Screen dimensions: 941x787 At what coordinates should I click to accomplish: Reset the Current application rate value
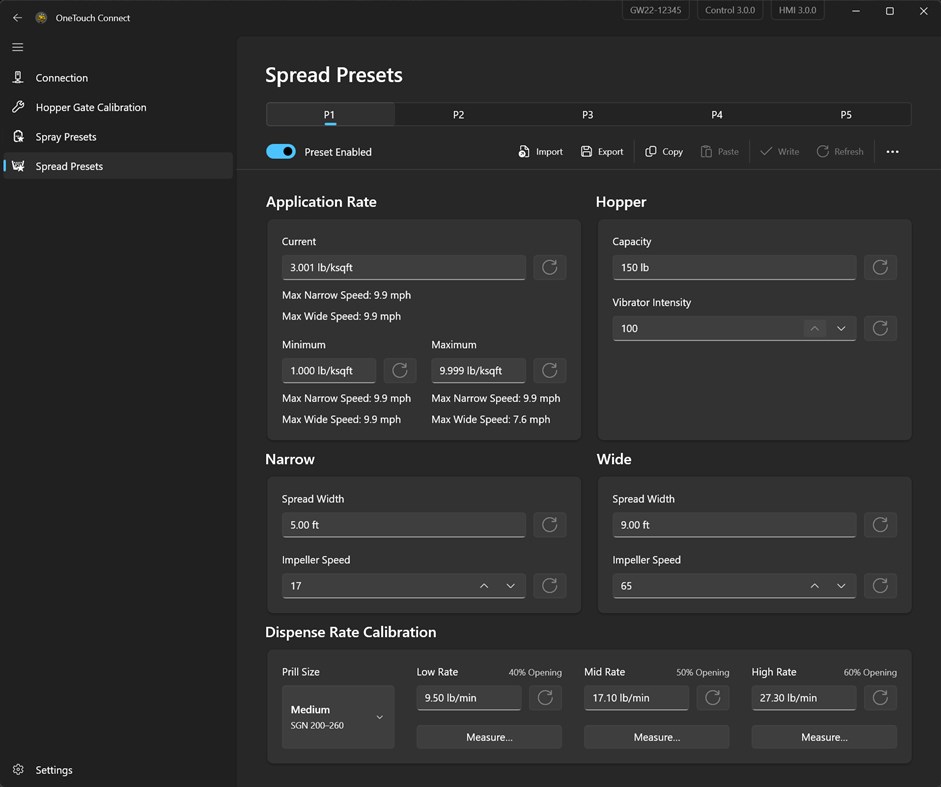[549, 267]
